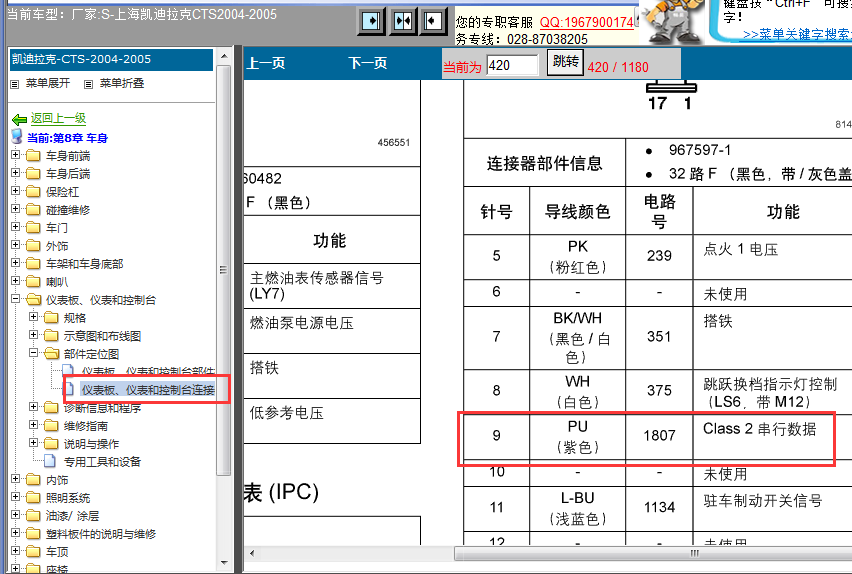Click the folder icon for 车门
The width and height of the screenshot is (852, 574).
[x=33, y=228]
